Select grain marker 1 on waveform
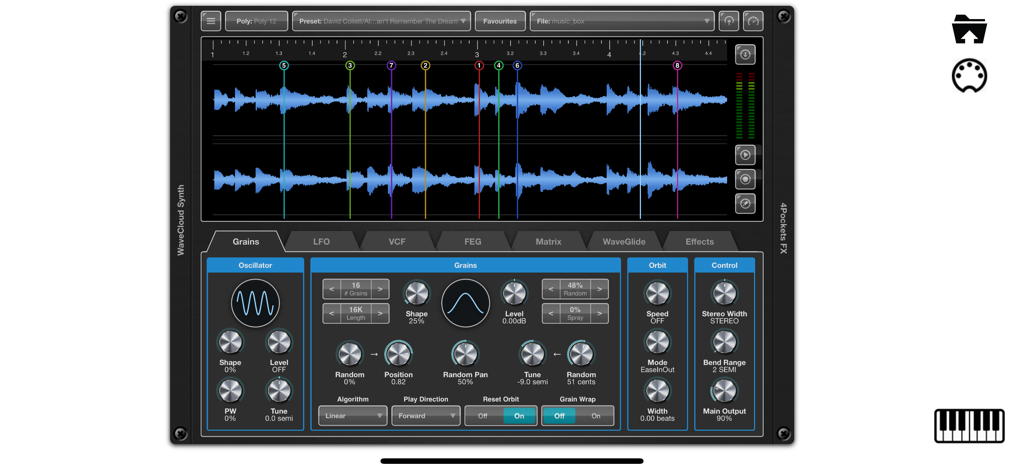Screen dimensions: 1024x473 pyautogui.click(x=479, y=65)
